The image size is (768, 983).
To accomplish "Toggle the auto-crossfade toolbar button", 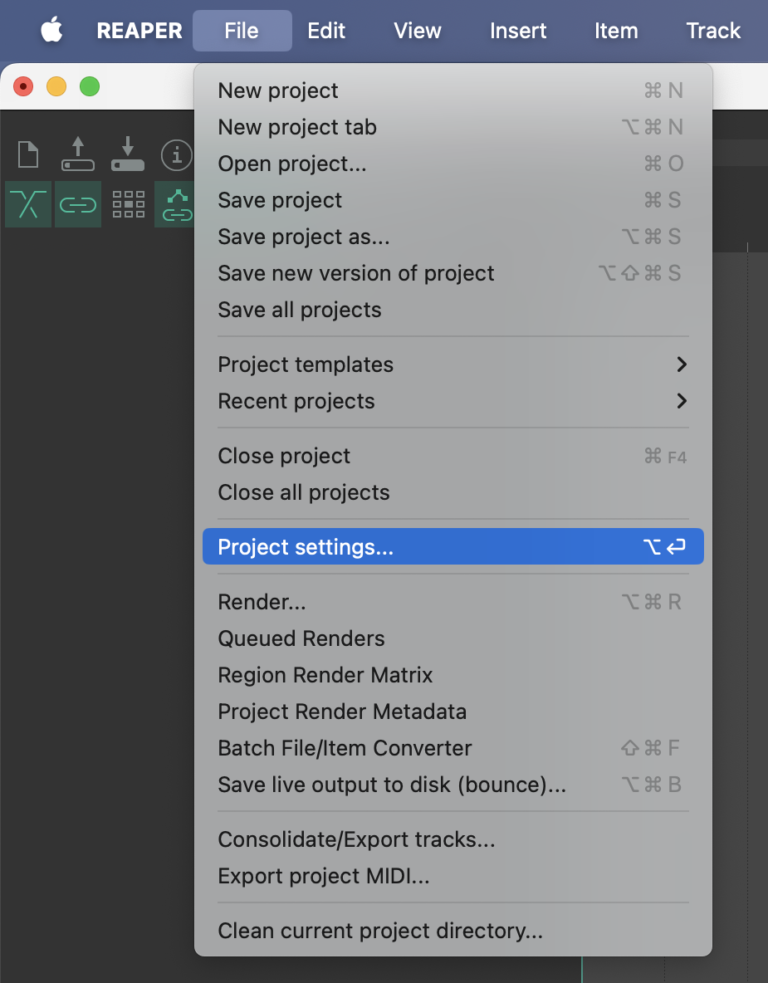I will click(28, 204).
